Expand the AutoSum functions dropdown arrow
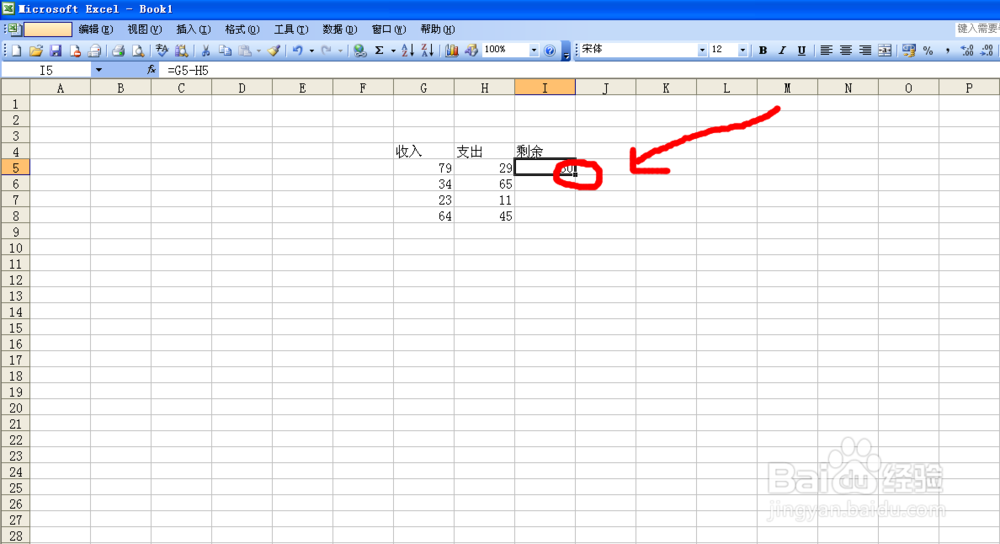This screenshot has height=544, width=1000. tap(393, 50)
